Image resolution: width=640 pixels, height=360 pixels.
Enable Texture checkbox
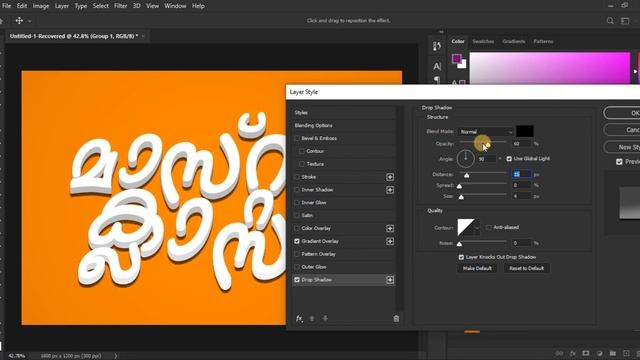(x=302, y=164)
